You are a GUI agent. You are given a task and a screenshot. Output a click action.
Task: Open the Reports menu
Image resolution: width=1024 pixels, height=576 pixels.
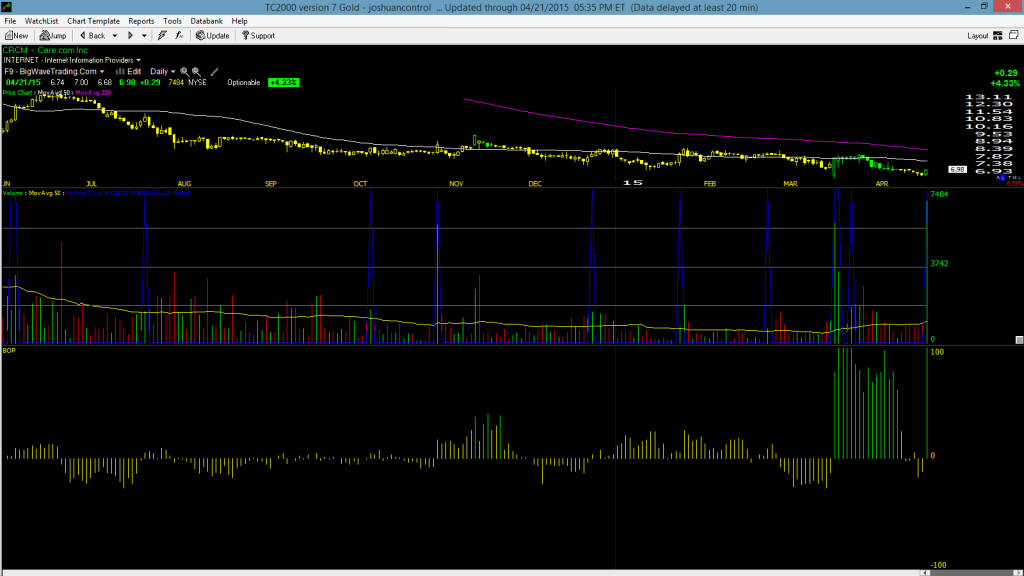(x=141, y=21)
